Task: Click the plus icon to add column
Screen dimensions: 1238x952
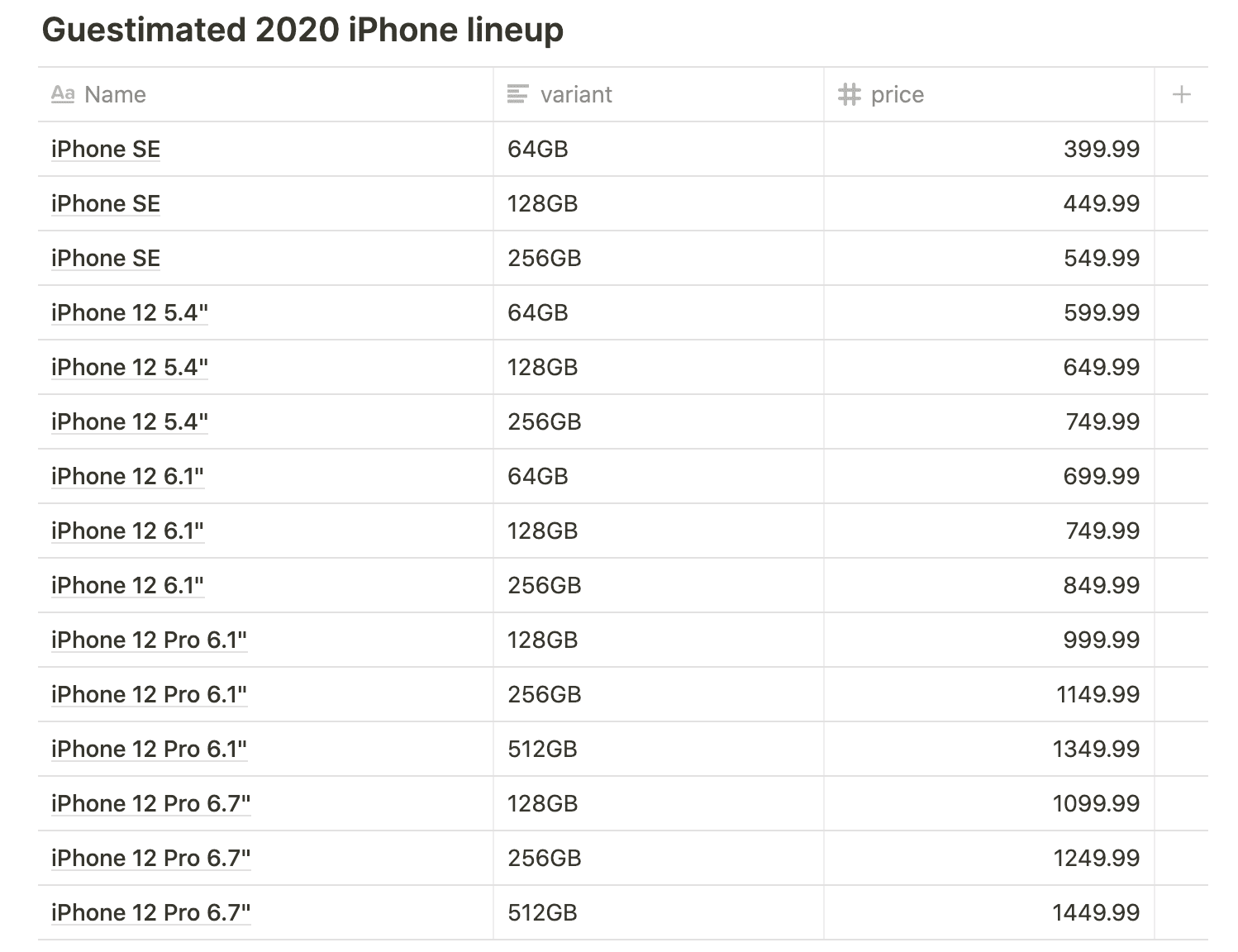Action: [x=1181, y=94]
